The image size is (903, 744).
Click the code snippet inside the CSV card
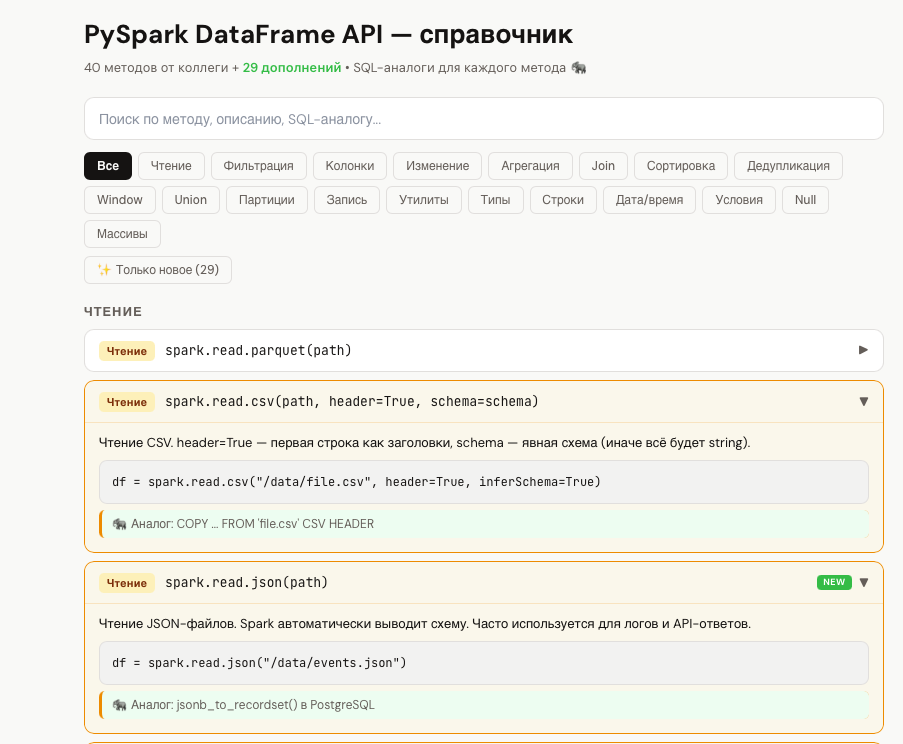(483, 481)
